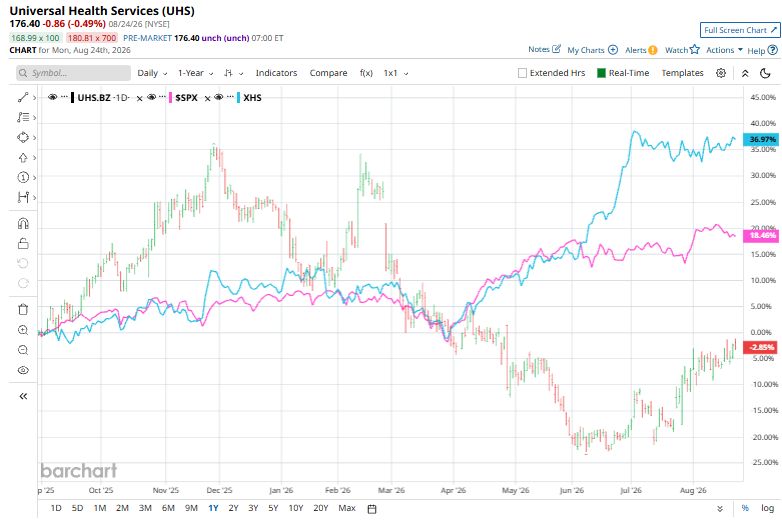Open Help
Image resolution: width=782 pixels, height=530 pixels.
tap(762, 50)
